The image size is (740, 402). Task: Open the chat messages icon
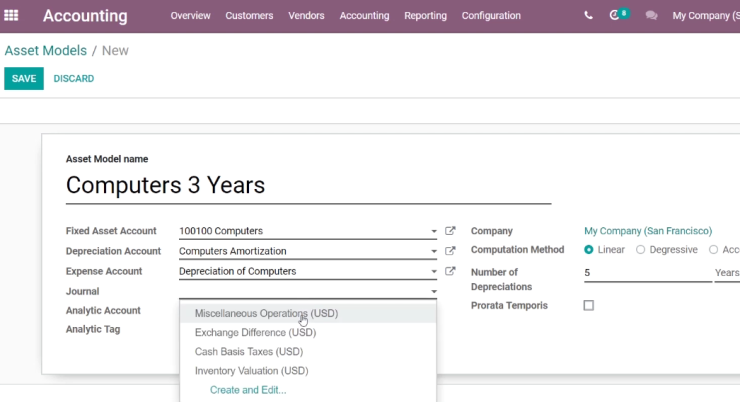click(651, 16)
